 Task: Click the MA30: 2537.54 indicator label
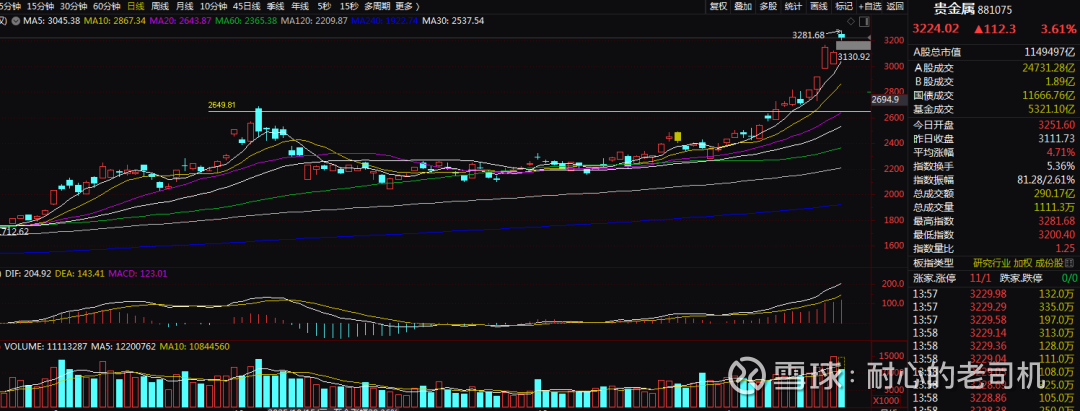[453, 21]
